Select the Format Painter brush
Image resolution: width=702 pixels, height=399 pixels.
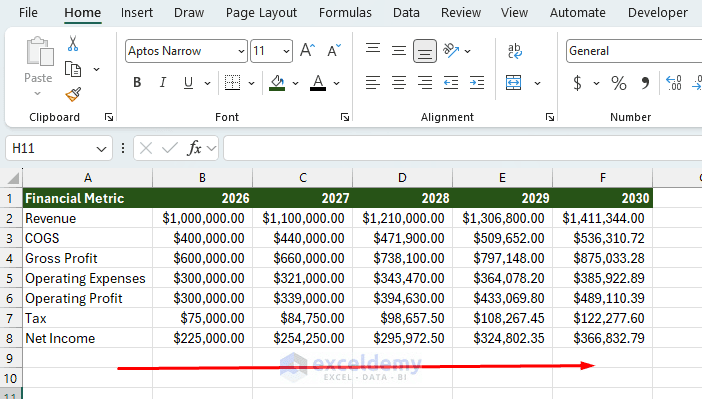click(x=73, y=94)
